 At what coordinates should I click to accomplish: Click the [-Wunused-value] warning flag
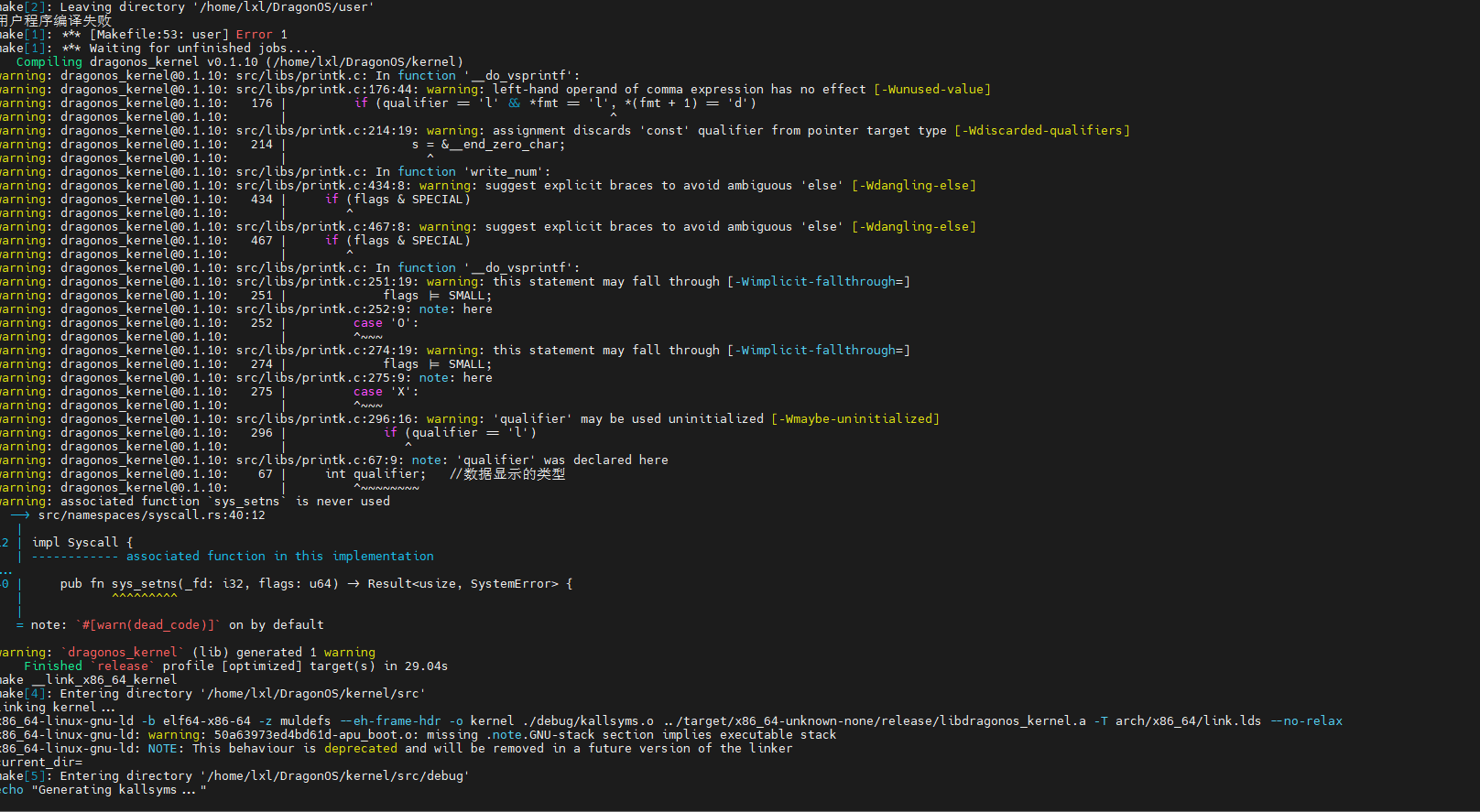(x=931, y=90)
